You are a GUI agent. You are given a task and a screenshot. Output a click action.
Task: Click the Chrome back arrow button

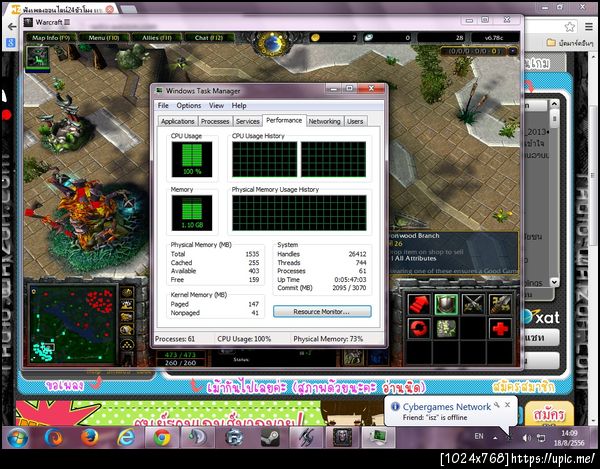click(x=12, y=26)
